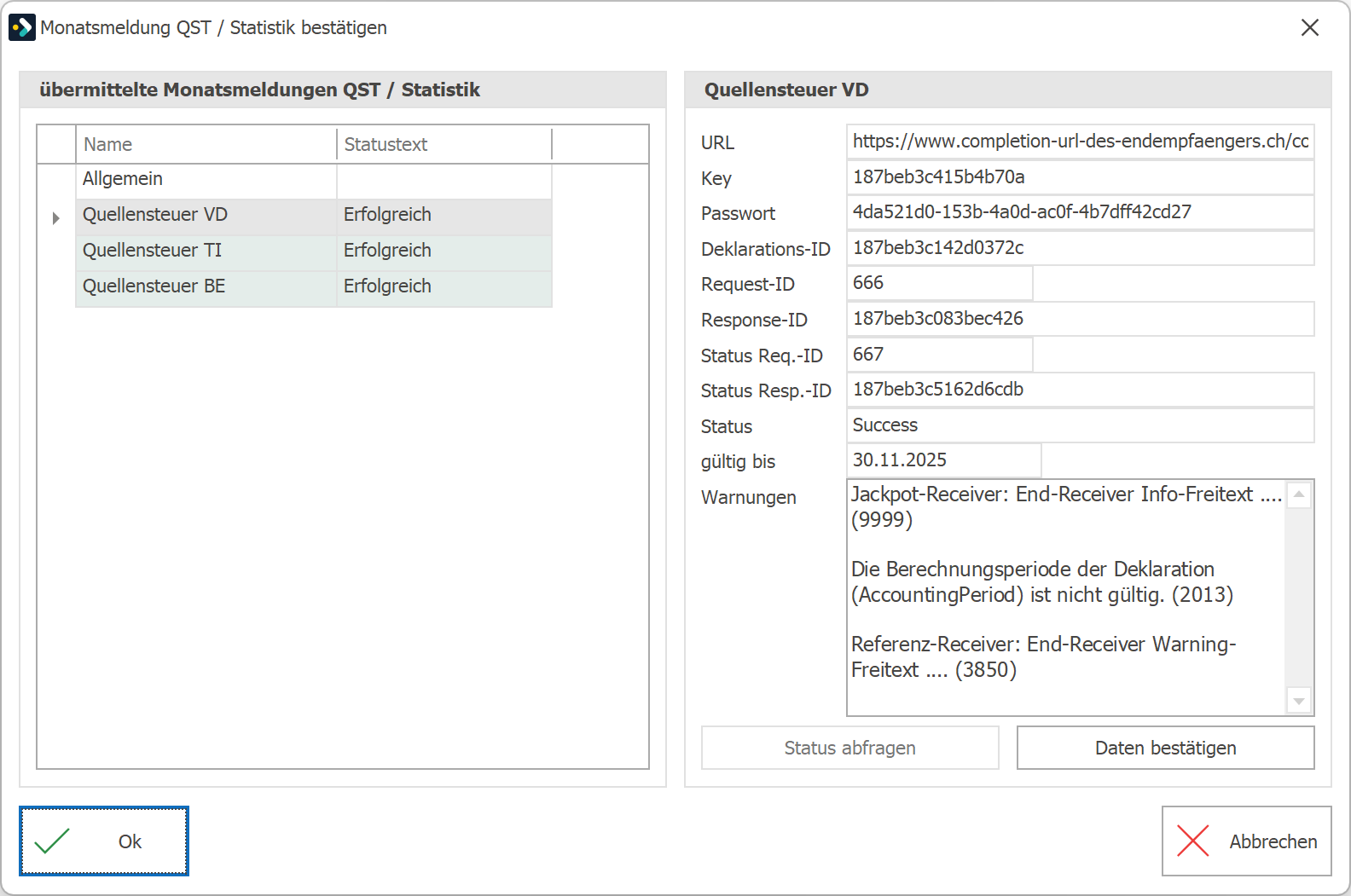
Task: Confirm the dialog with the Ok button
Action: [x=104, y=841]
